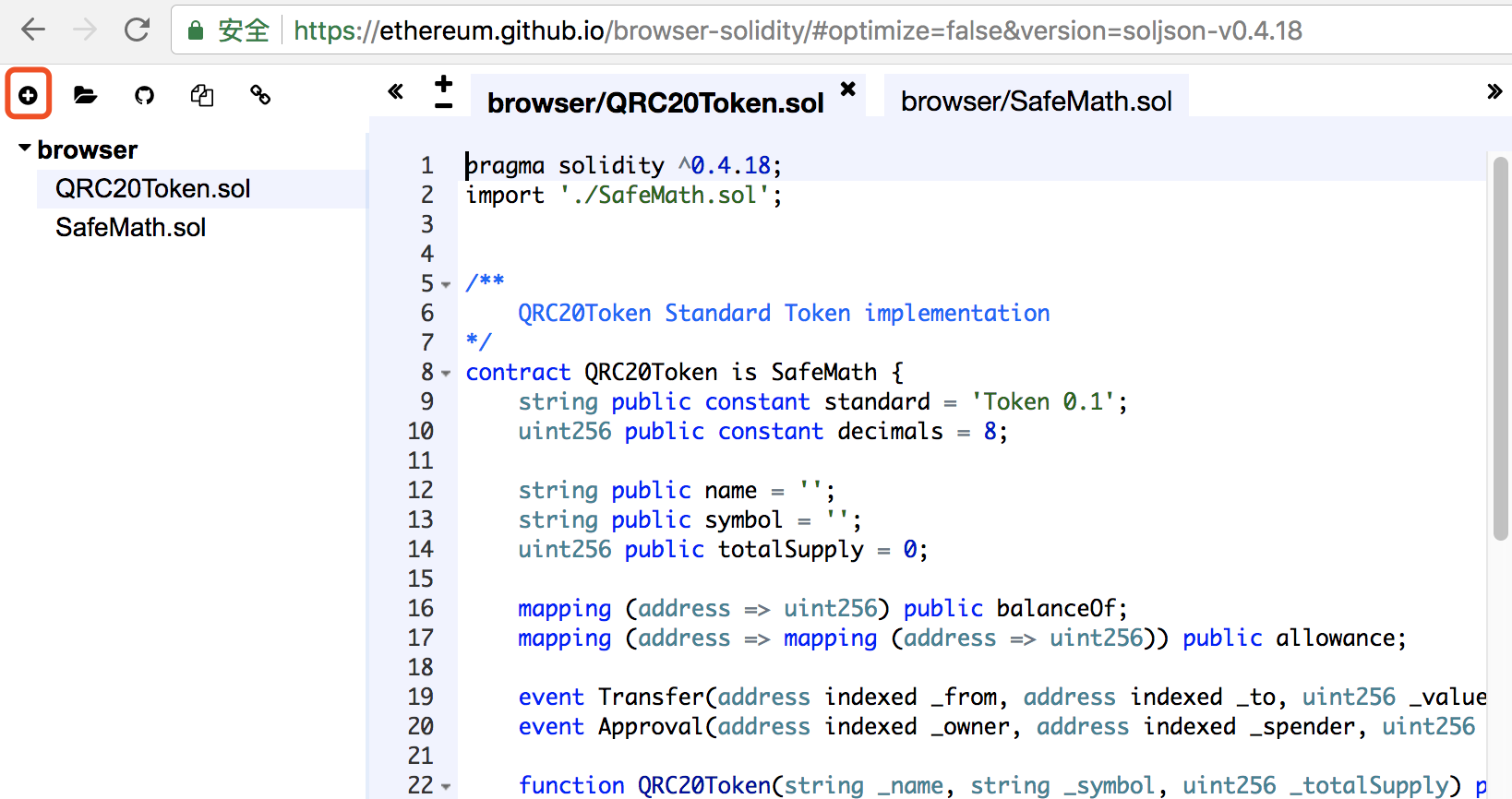Focus the browser URL address bar
The image size is (1512, 799).
(798, 30)
